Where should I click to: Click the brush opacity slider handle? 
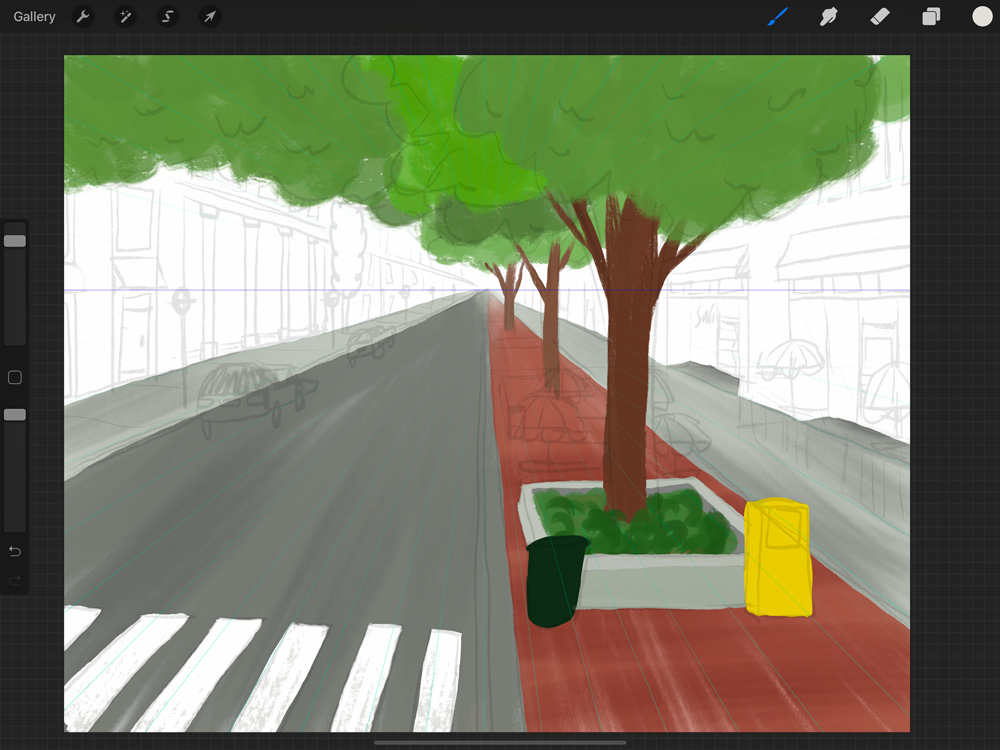pyautogui.click(x=15, y=415)
